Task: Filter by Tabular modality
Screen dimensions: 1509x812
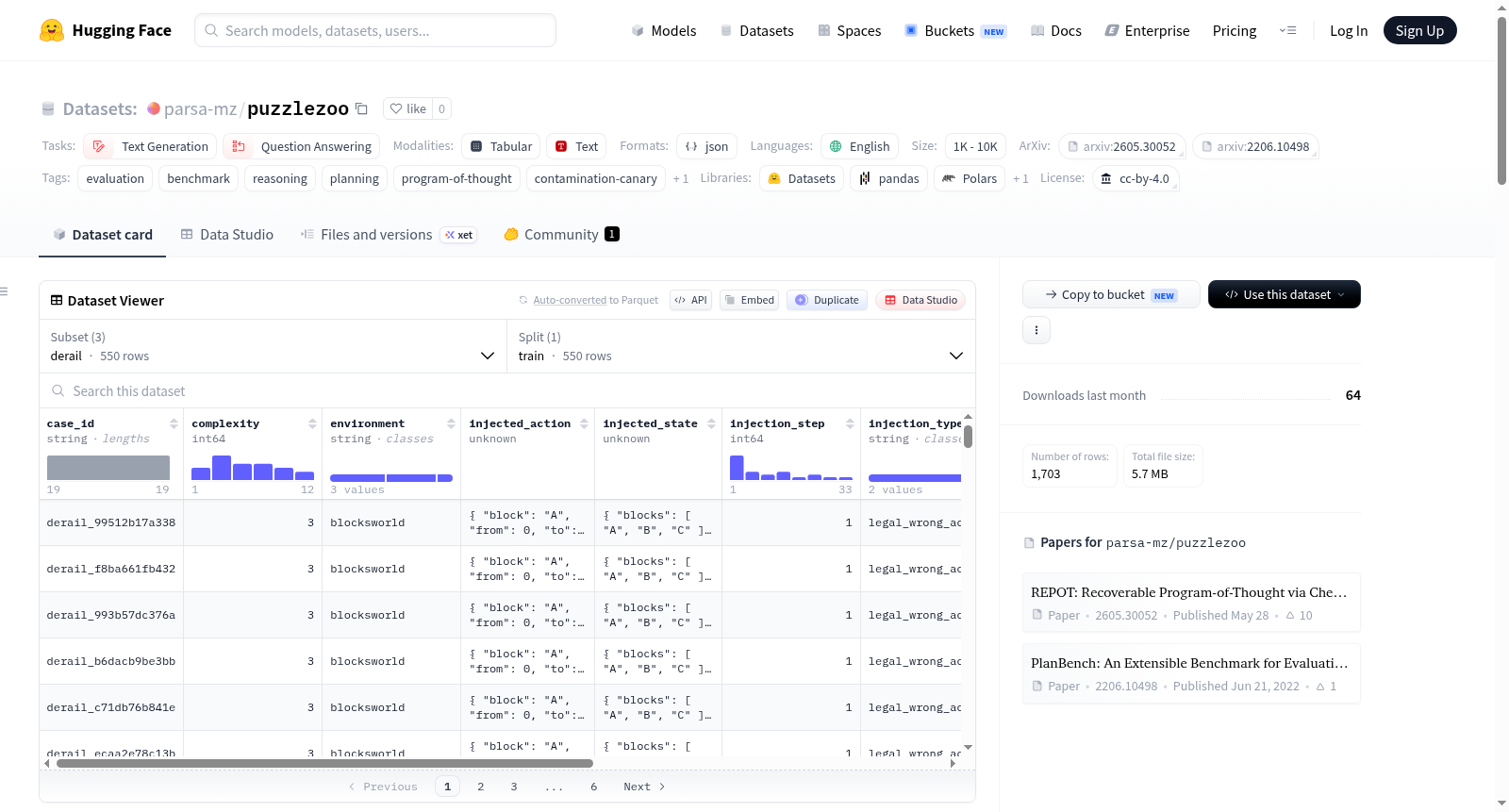Action: click(501, 146)
